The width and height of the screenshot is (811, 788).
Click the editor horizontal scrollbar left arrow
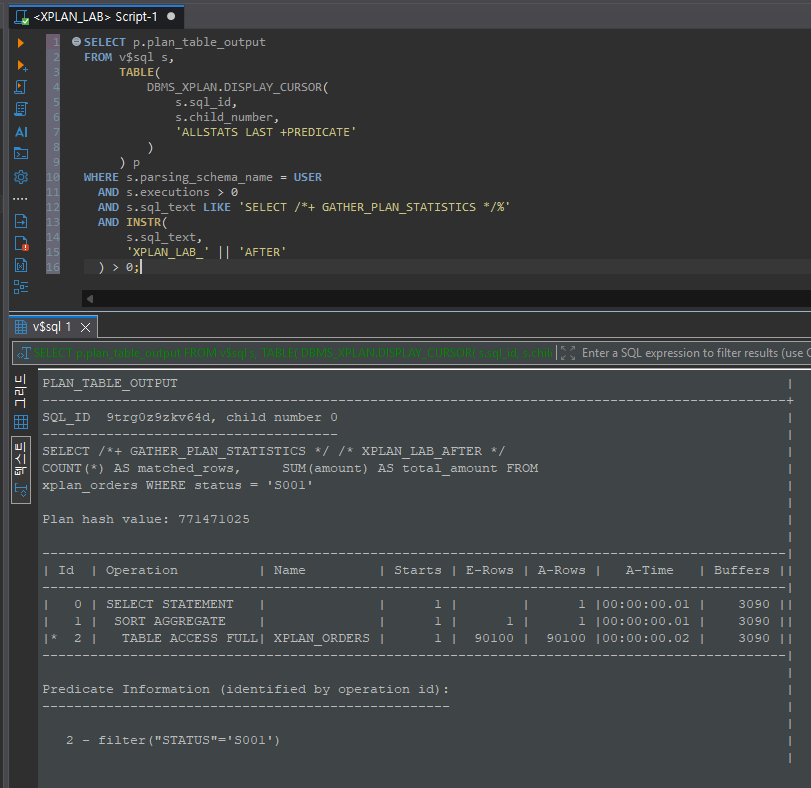(x=90, y=298)
